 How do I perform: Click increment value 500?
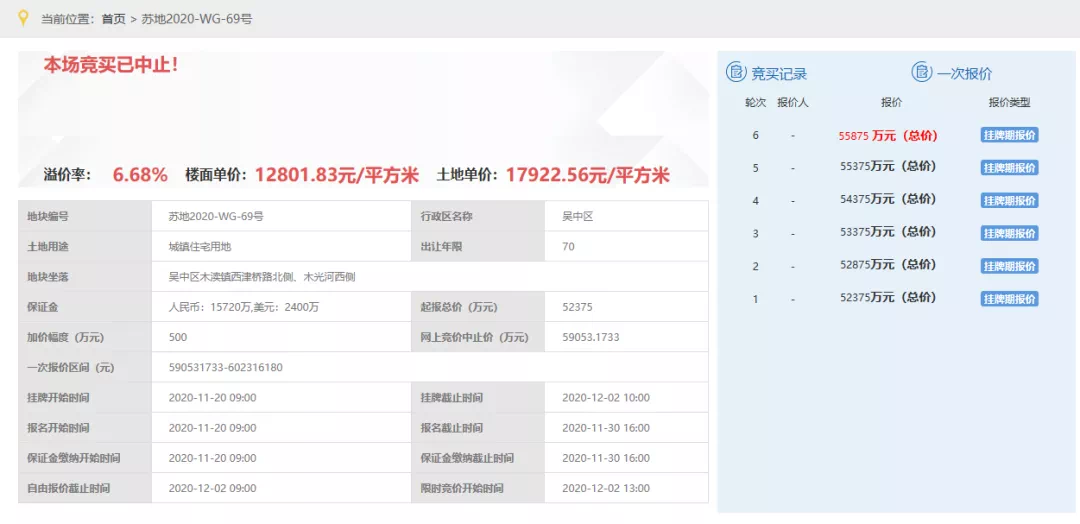[x=178, y=337]
